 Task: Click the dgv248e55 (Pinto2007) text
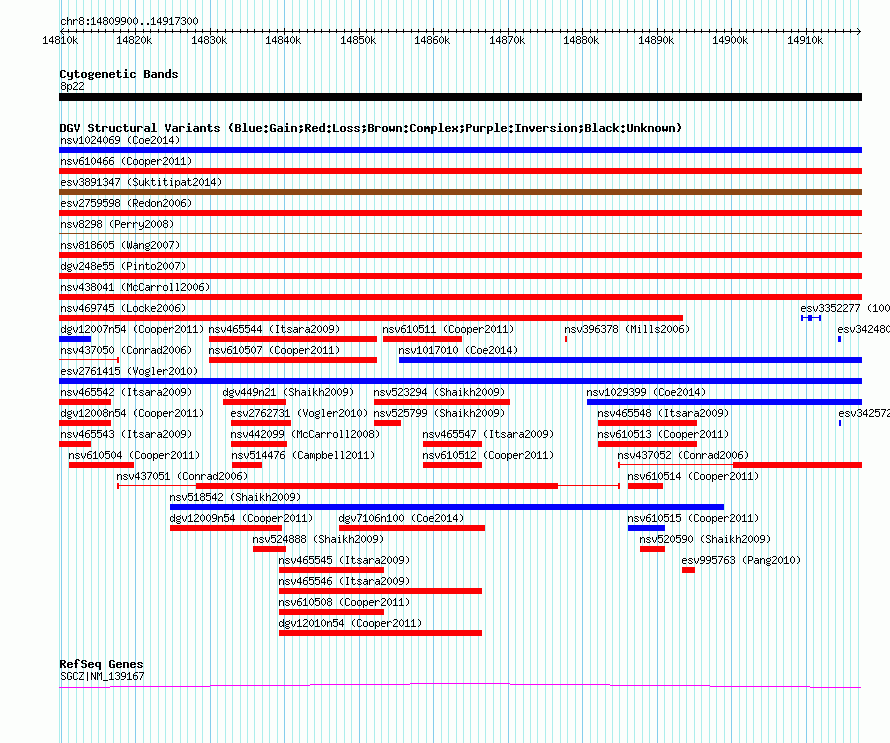coord(123,266)
